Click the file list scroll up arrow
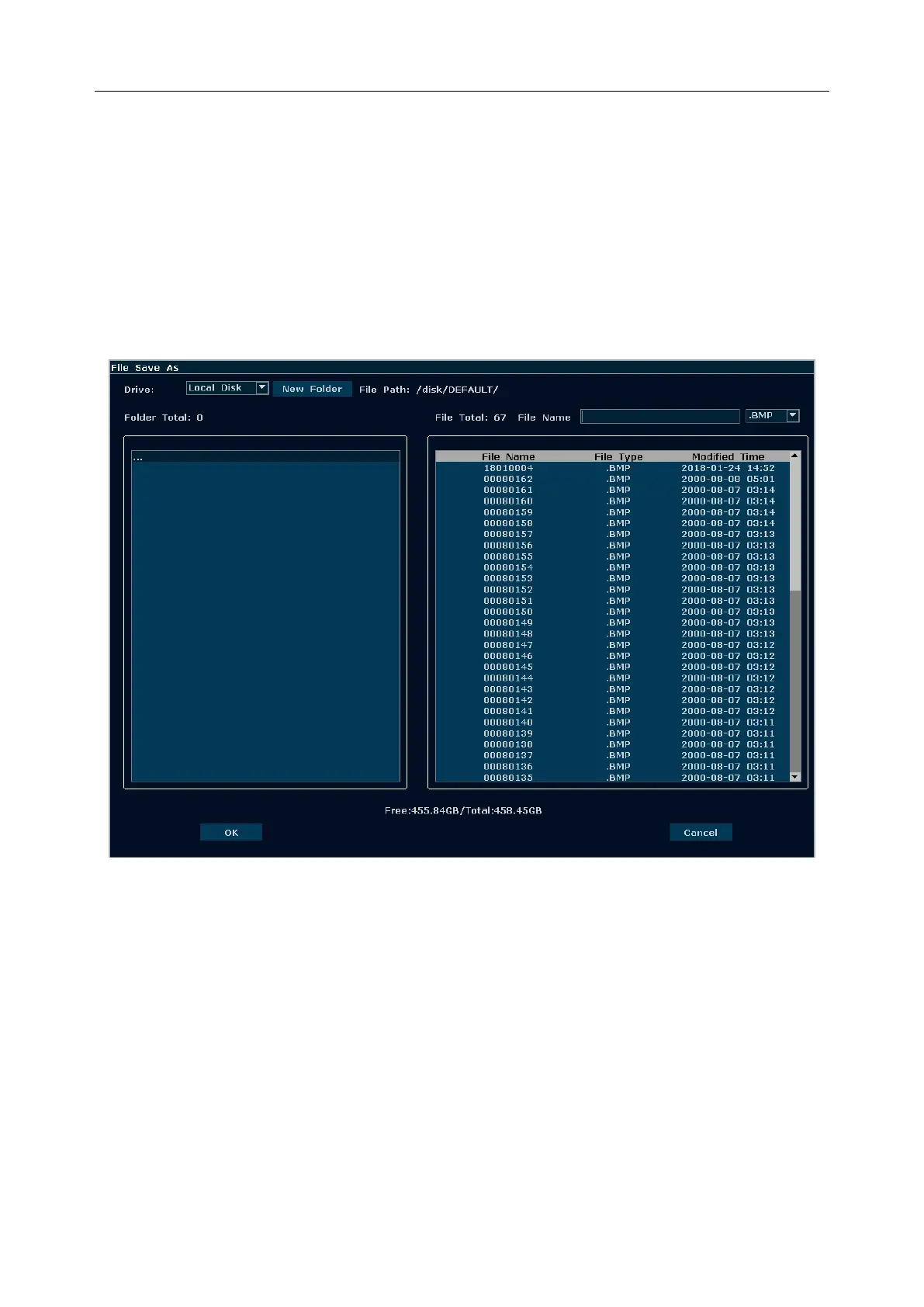The height and width of the screenshot is (1307, 924). [x=794, y=456]
